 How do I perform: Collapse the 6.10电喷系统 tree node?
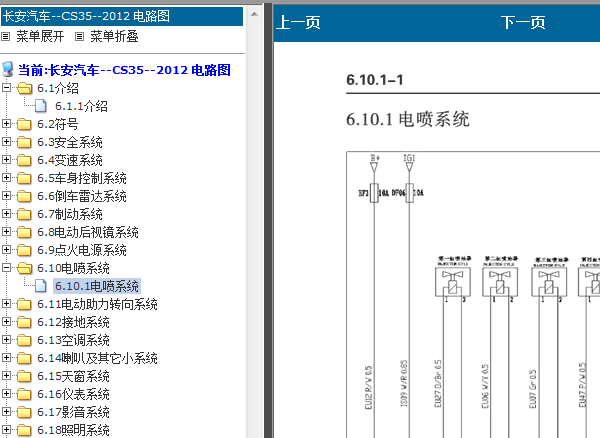[6, 267]
